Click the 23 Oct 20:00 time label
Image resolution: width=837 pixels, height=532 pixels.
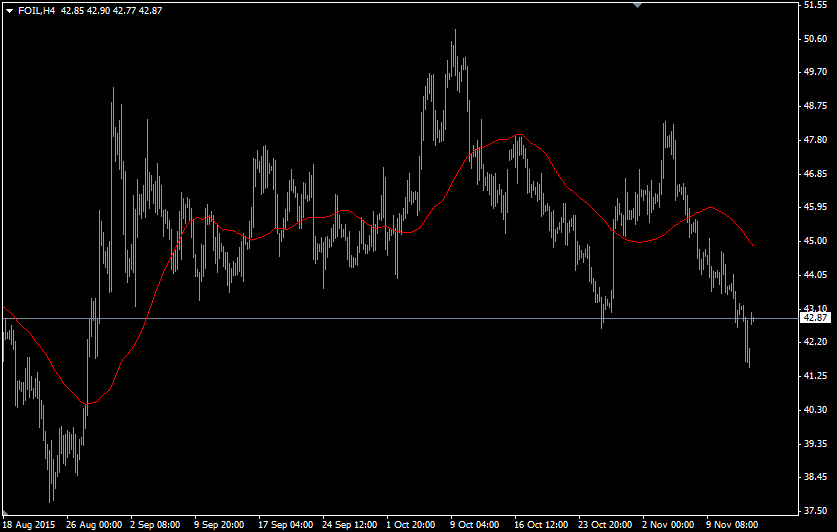[606, 525]
